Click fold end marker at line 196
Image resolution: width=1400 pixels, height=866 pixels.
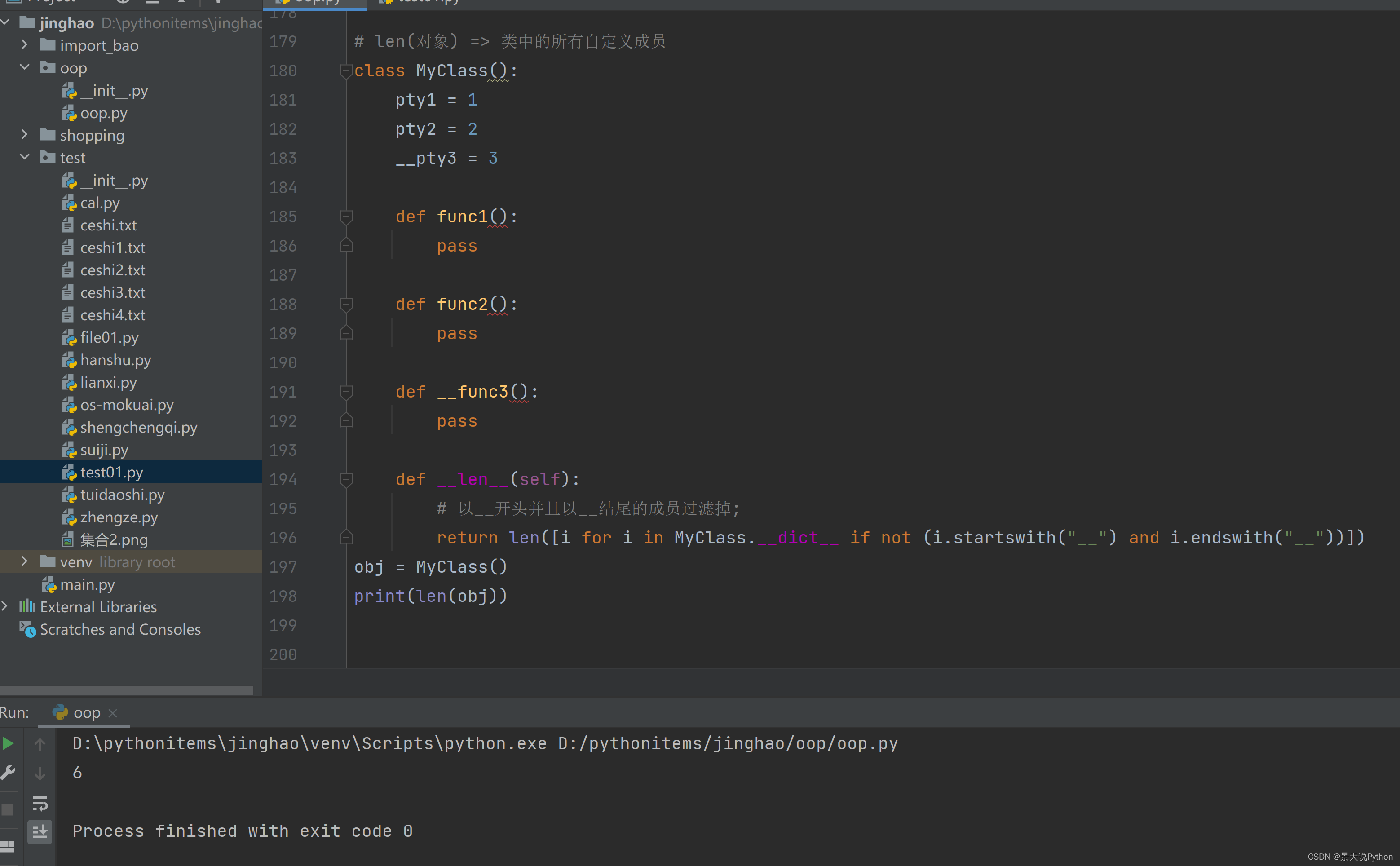(346, 537)
